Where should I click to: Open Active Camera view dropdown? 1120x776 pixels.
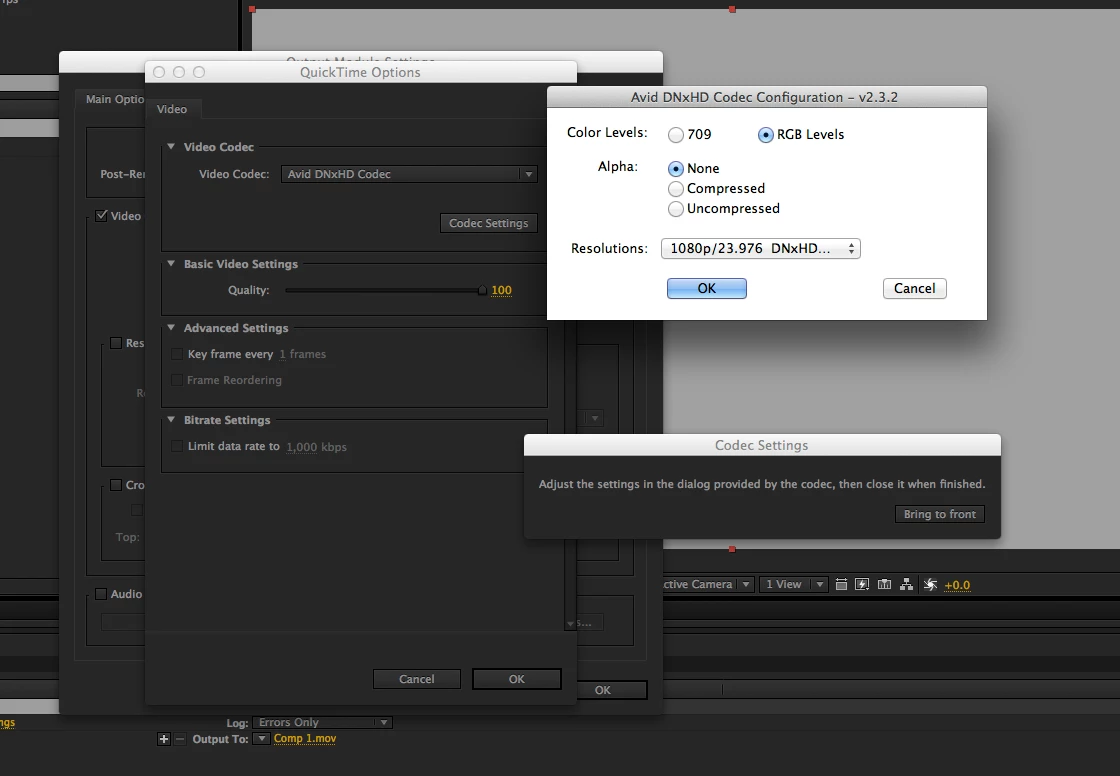[x=708, y=585]
